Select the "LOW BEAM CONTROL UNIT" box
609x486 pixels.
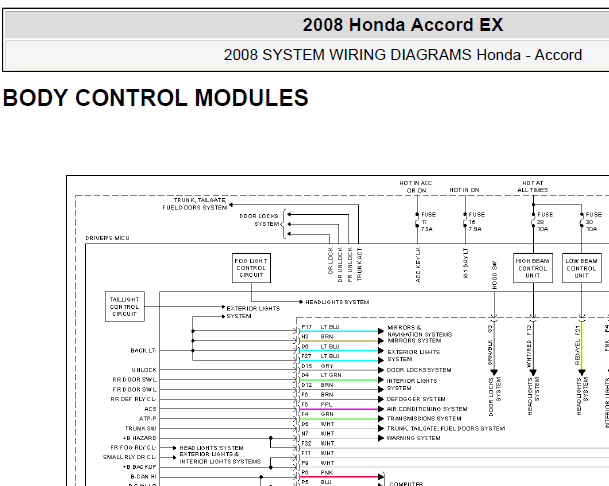(581, 268)
